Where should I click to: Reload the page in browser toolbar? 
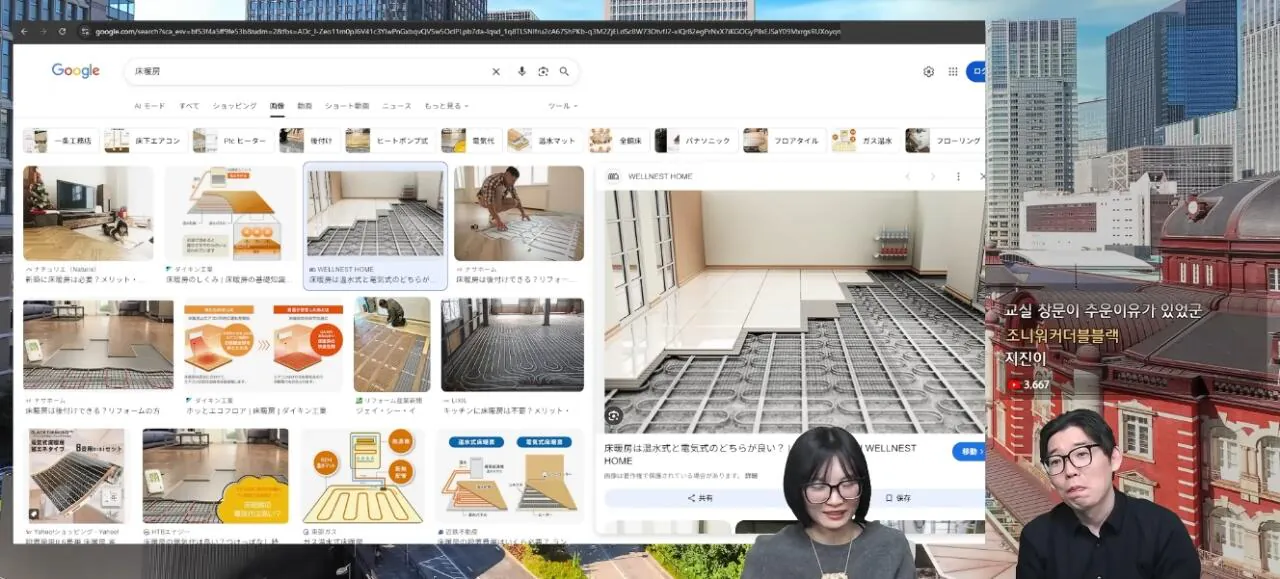[x=62, y=32]
